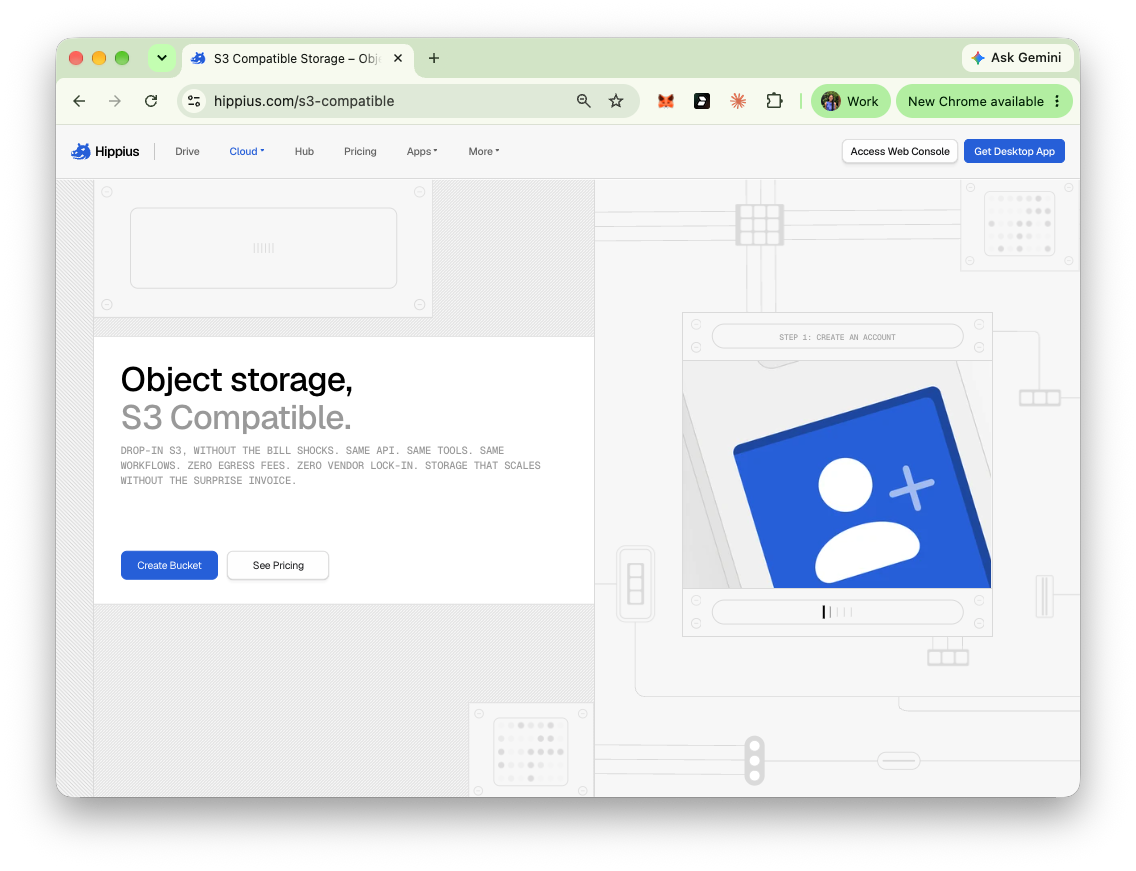Reload the current page
Image resolution: width=1136 pixels, height=871 pixels.
coord(151,101)
